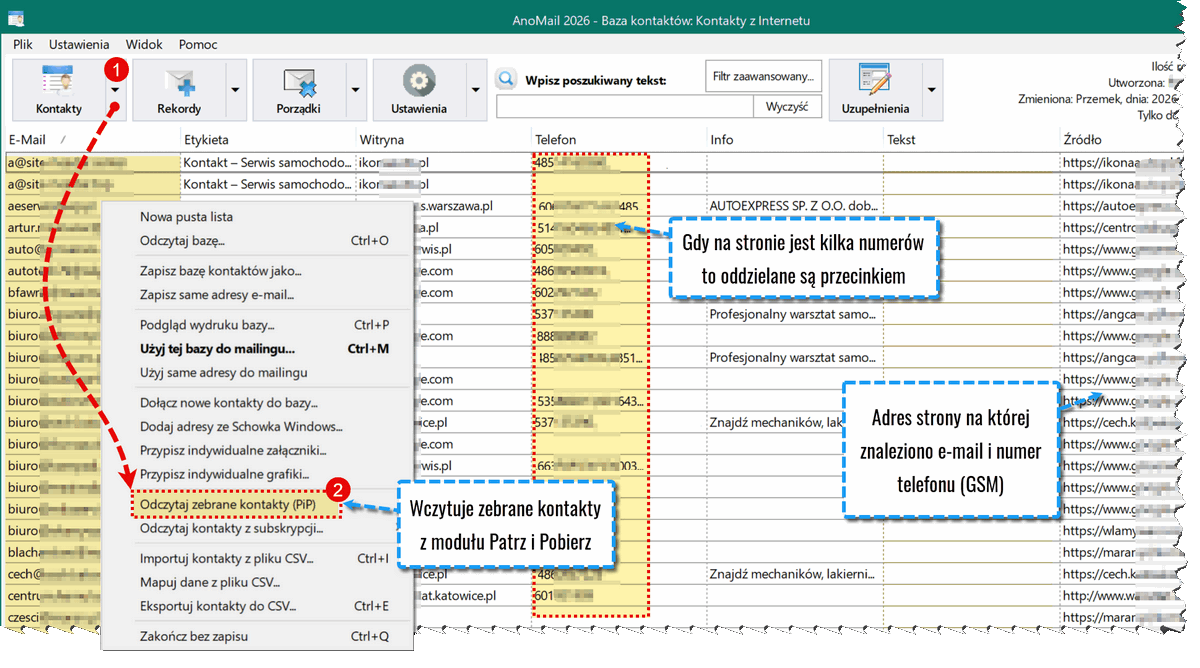The height and width of the screenshot is (668, 1200).
Task: Open the Plik menu
Action: 23,45
